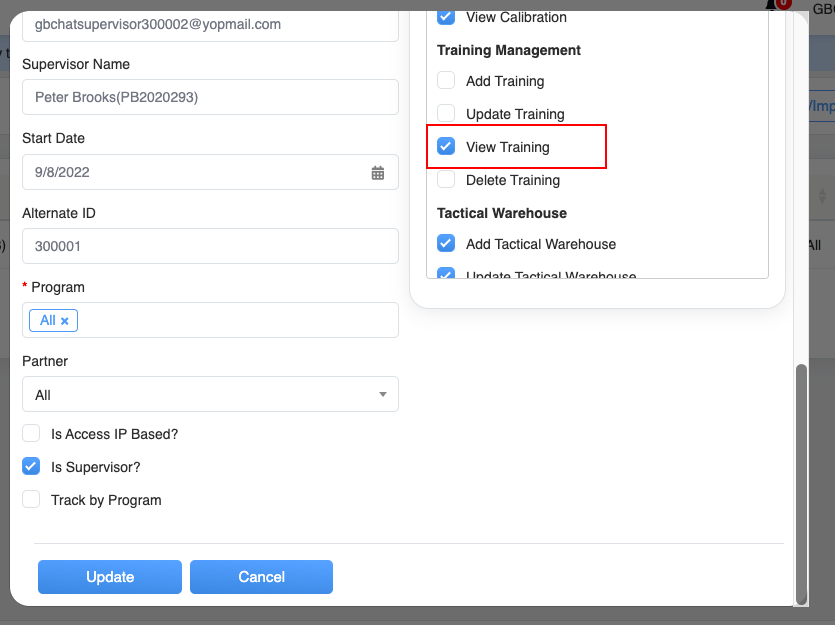The image size is (835, 625).
Task: Check the Update Training permission
Action: click(446, 114)
